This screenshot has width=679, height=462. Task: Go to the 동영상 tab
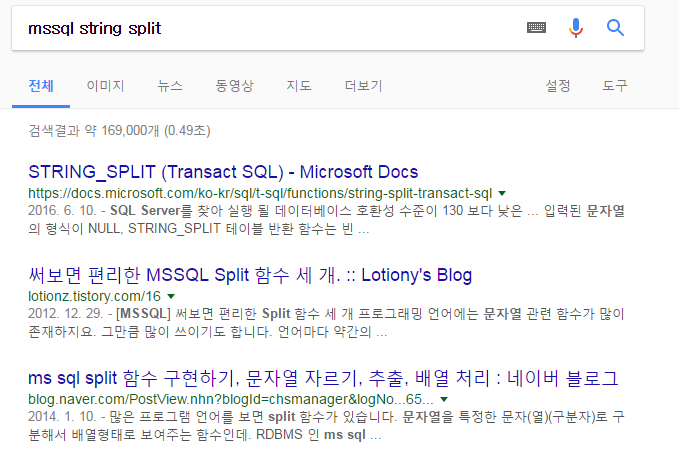pos(234,85)
